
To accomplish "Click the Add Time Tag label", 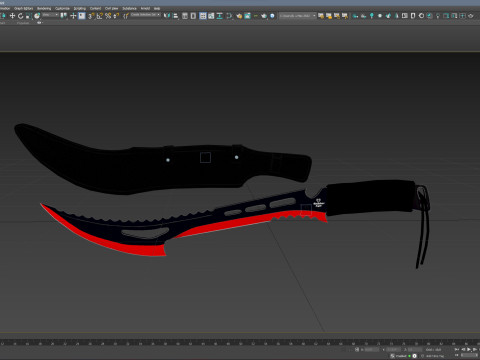I will [435, 356].
